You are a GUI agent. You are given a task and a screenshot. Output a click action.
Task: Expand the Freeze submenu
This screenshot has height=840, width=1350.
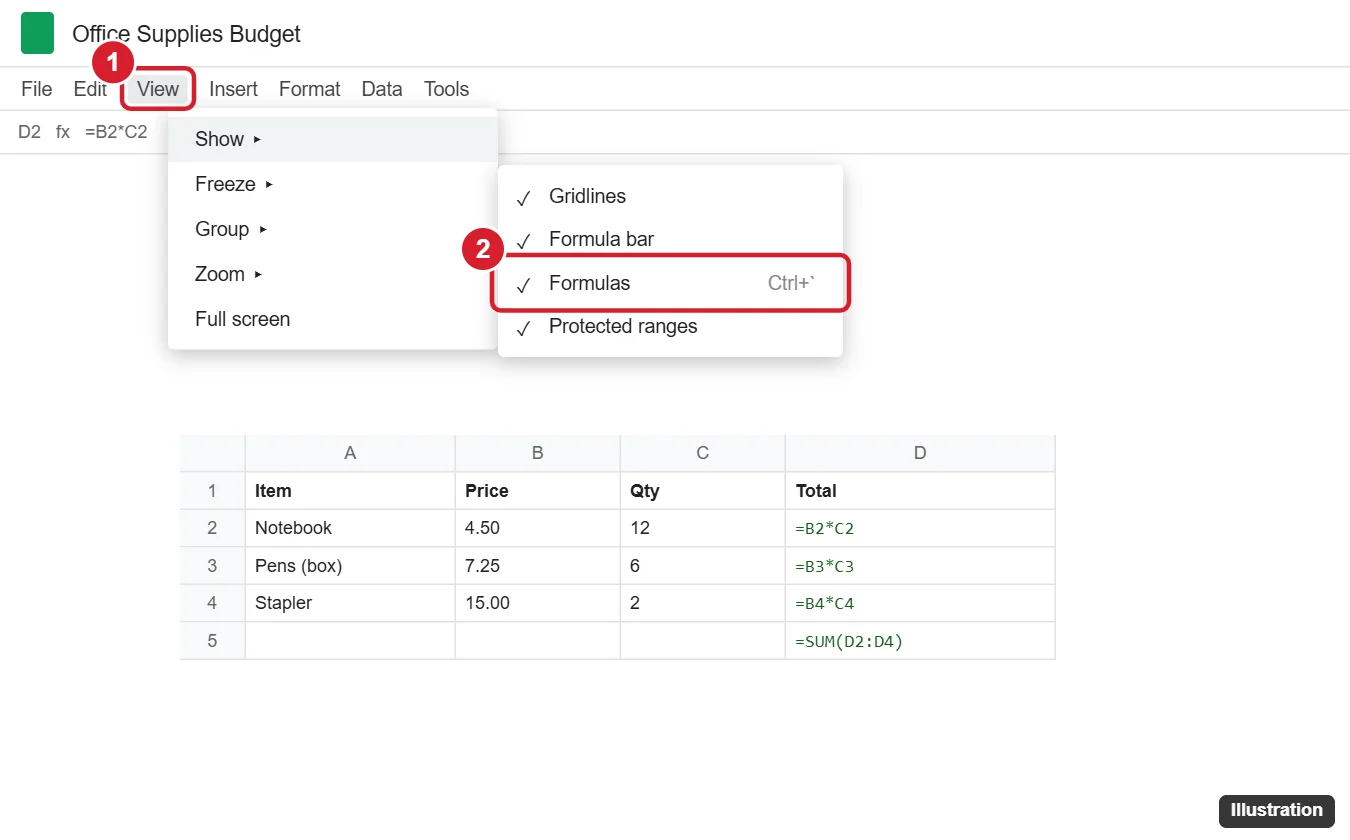coord(333,184)
